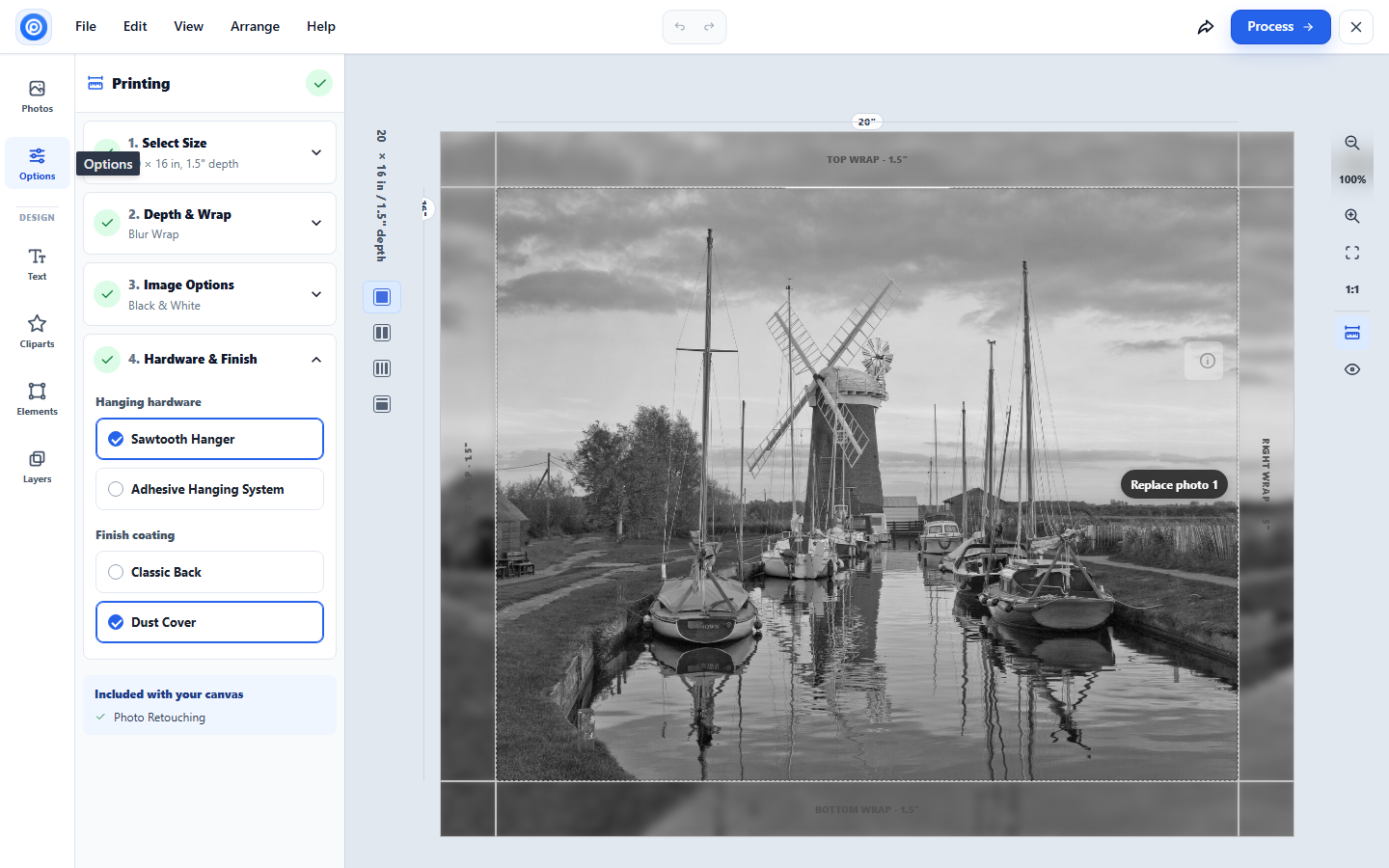Screen dimensions: 1389x868
Task: Select Classic Back finish coating
Action: (209, 572)
